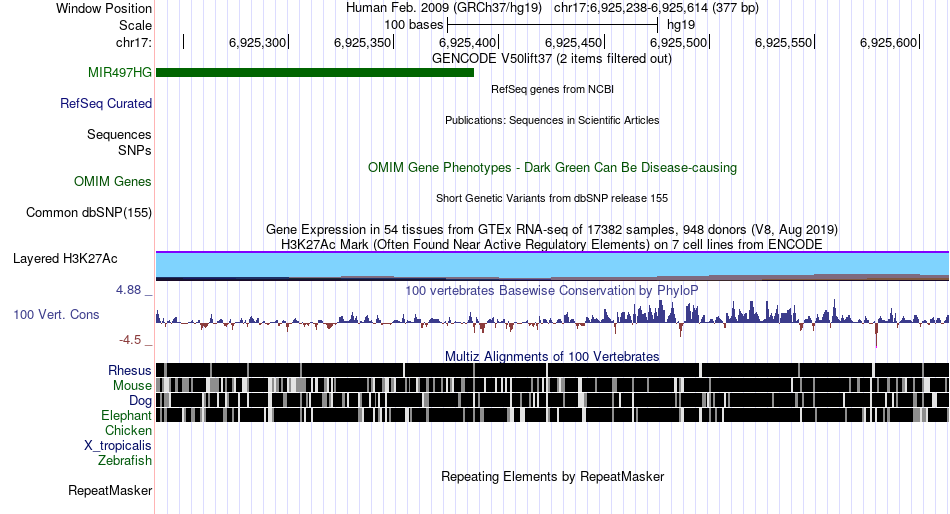Click the Zebrafish alignment label
This screenshot has height=514, width=950.
click(x=125, y=461)
